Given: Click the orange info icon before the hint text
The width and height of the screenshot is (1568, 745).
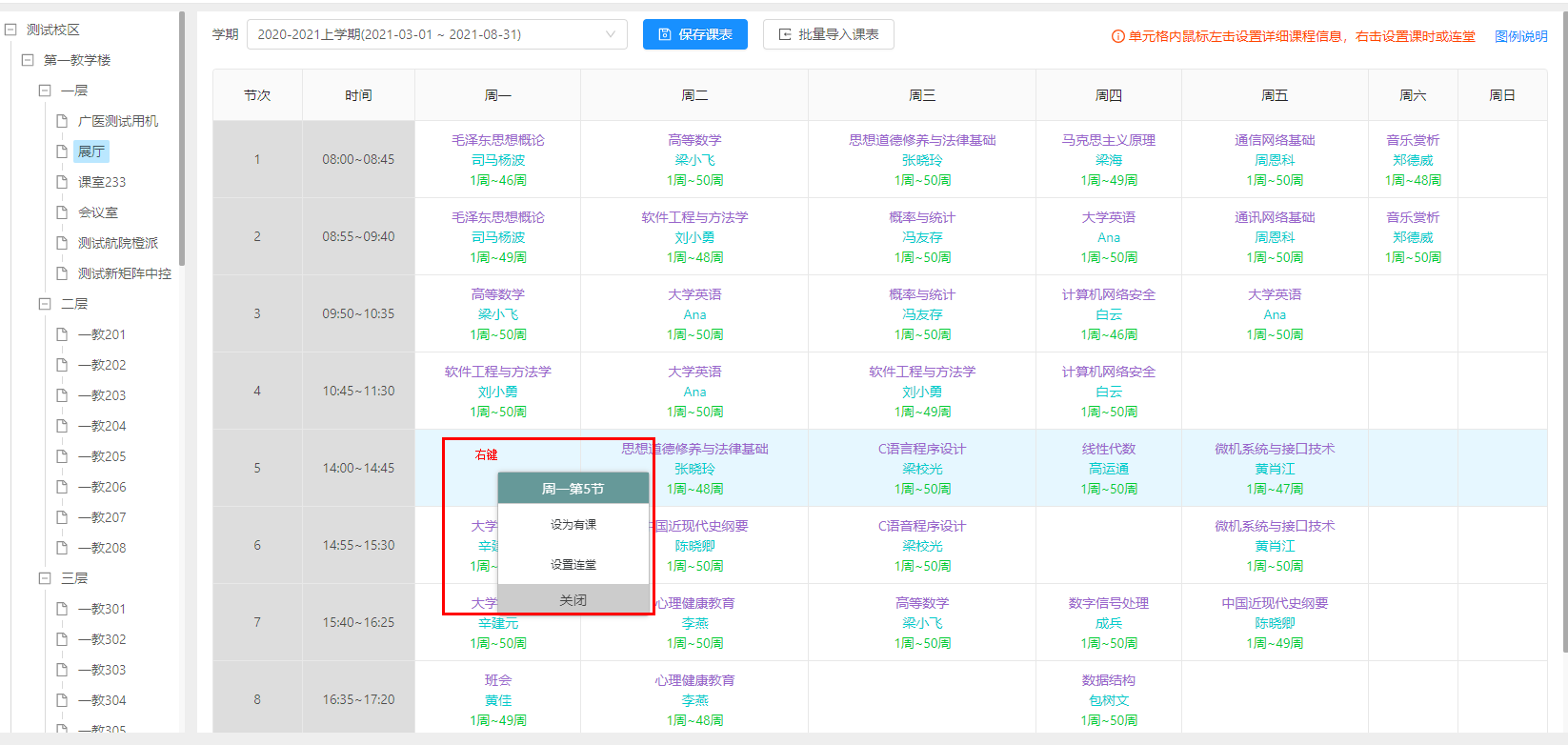Looking at the screenshot, I should [1118, 36].
